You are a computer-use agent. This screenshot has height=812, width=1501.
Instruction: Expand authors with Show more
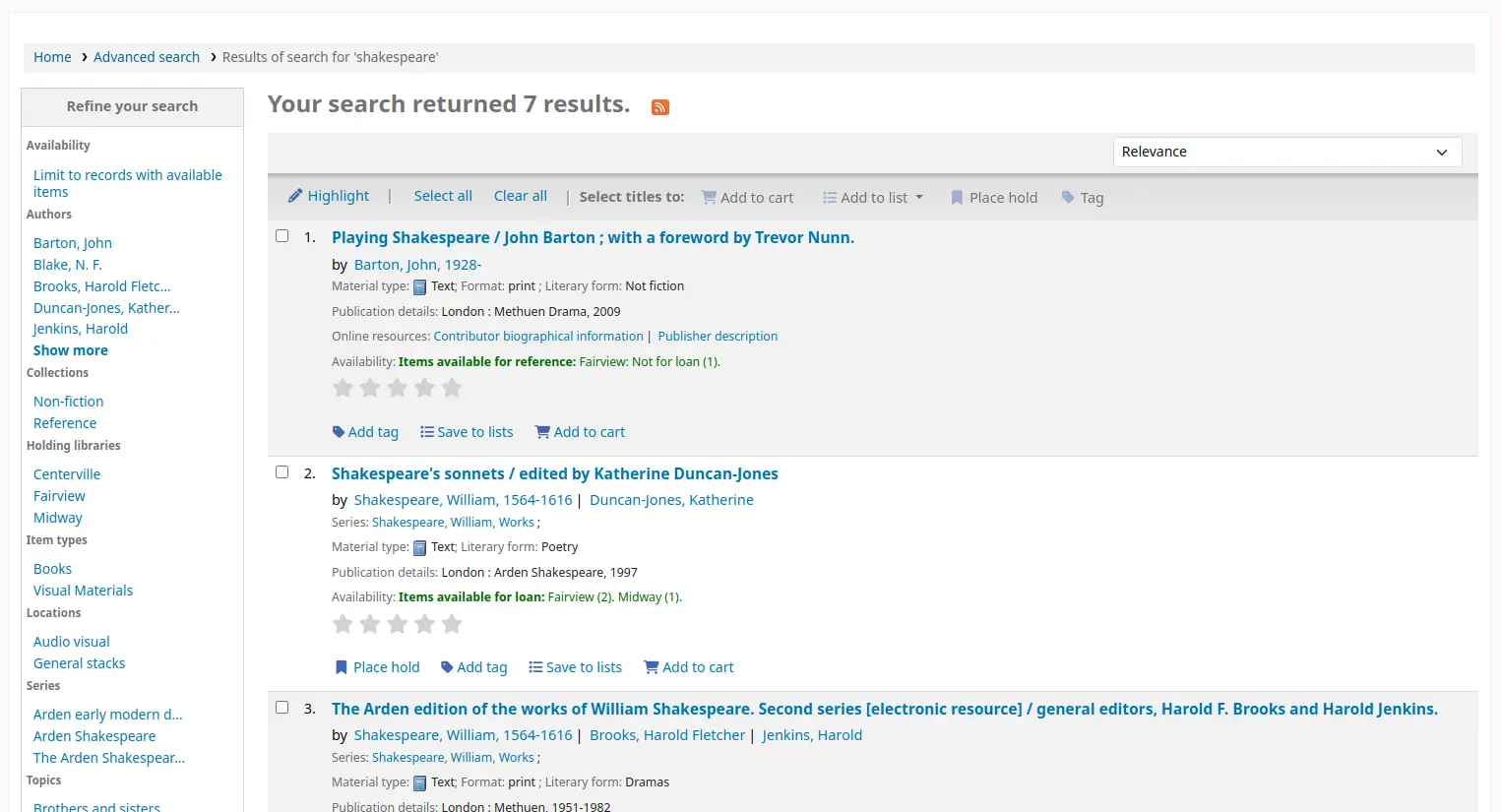(71, 350)
